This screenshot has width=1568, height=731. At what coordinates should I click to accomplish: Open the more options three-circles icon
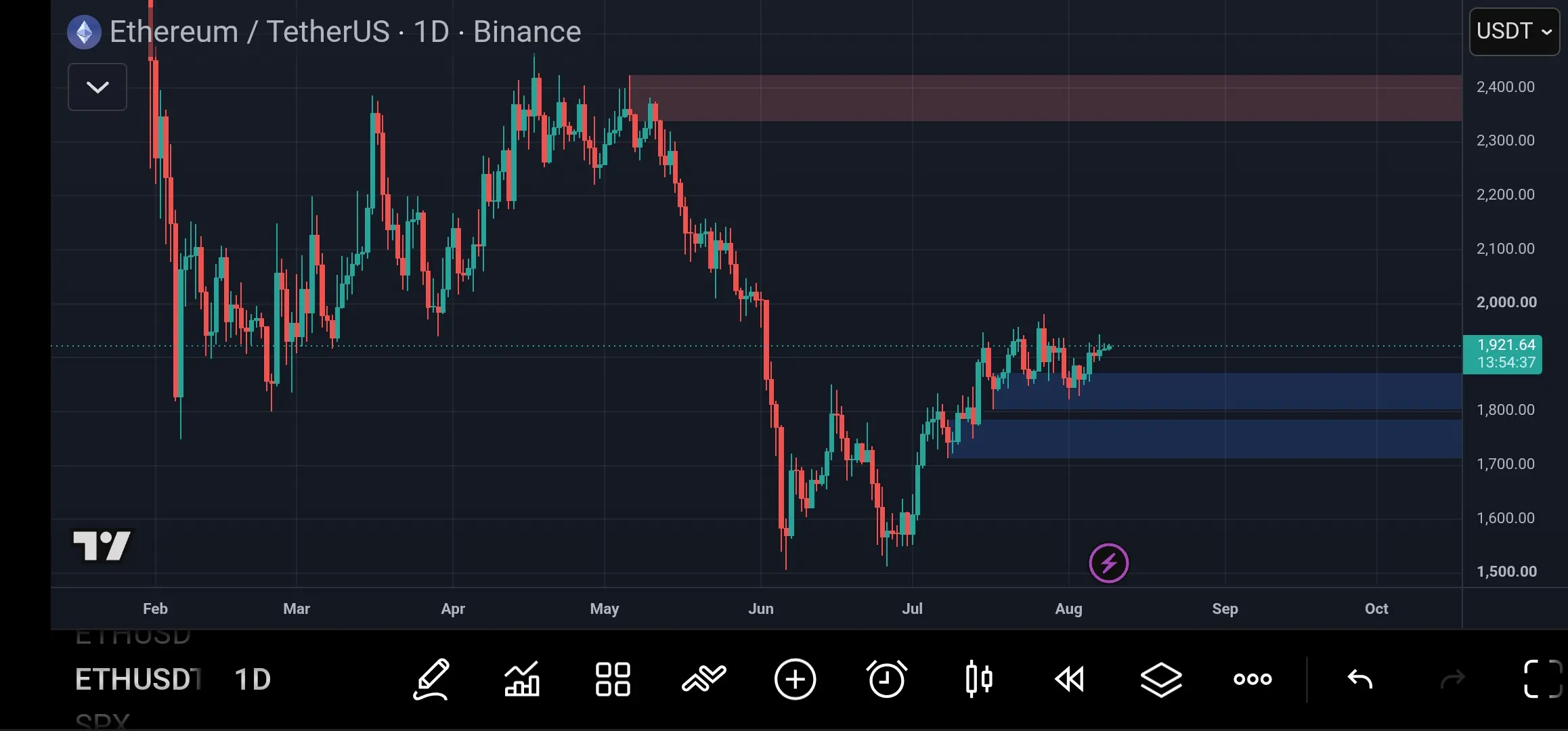[1253, 679]
